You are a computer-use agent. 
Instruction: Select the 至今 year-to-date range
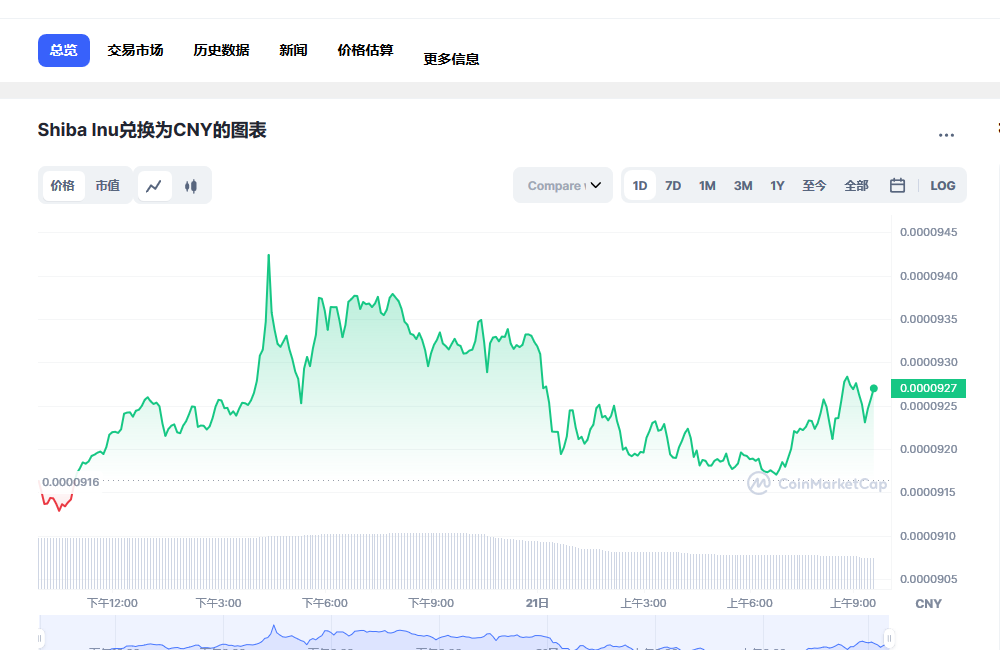point(814,186)
